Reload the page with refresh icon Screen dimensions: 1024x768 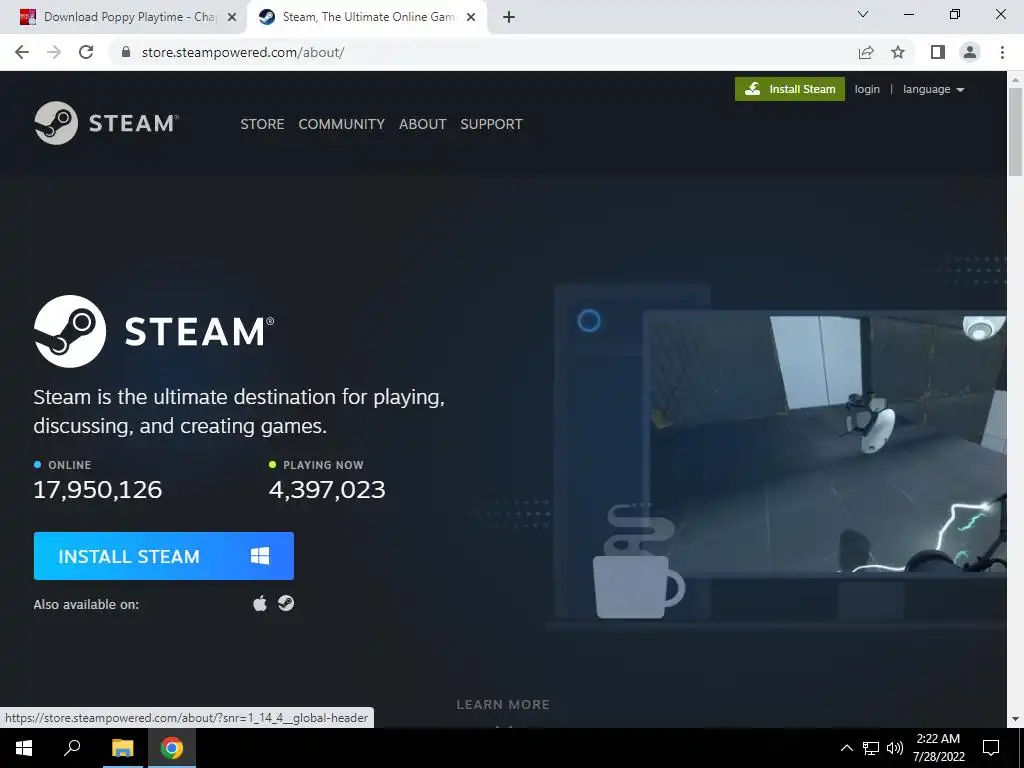[86, 52]
